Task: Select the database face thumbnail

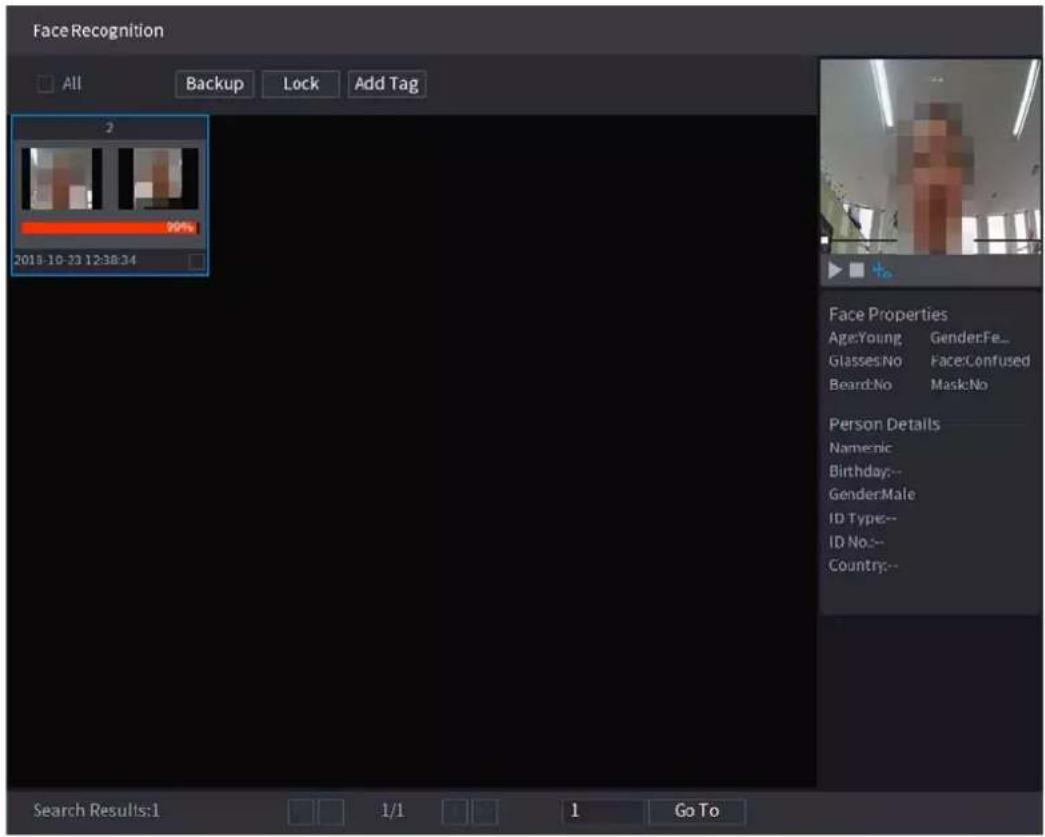Action: click(x=159, y=179)
